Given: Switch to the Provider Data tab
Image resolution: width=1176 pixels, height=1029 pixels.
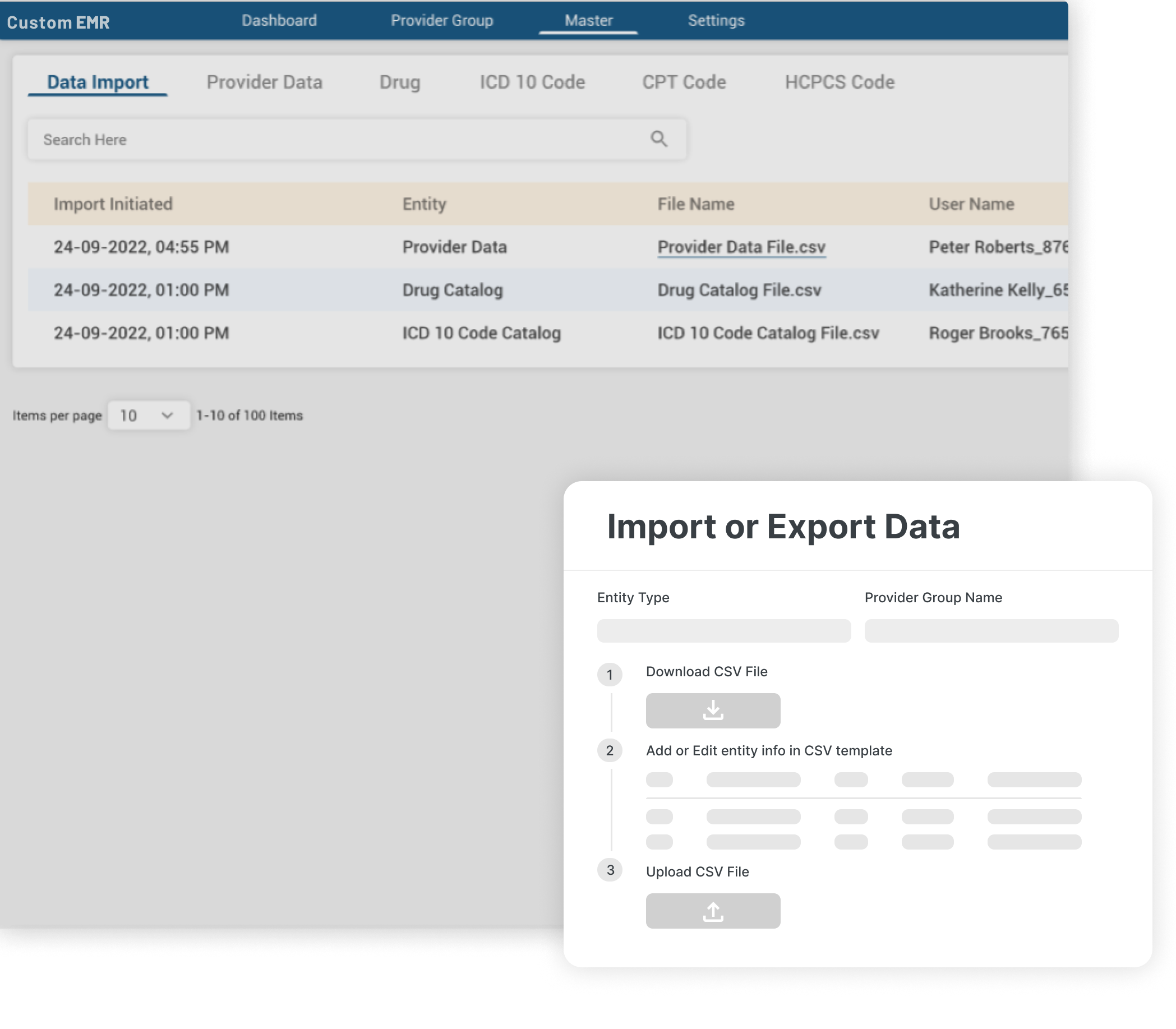Looking at the screenshot, I should point(264,82).
